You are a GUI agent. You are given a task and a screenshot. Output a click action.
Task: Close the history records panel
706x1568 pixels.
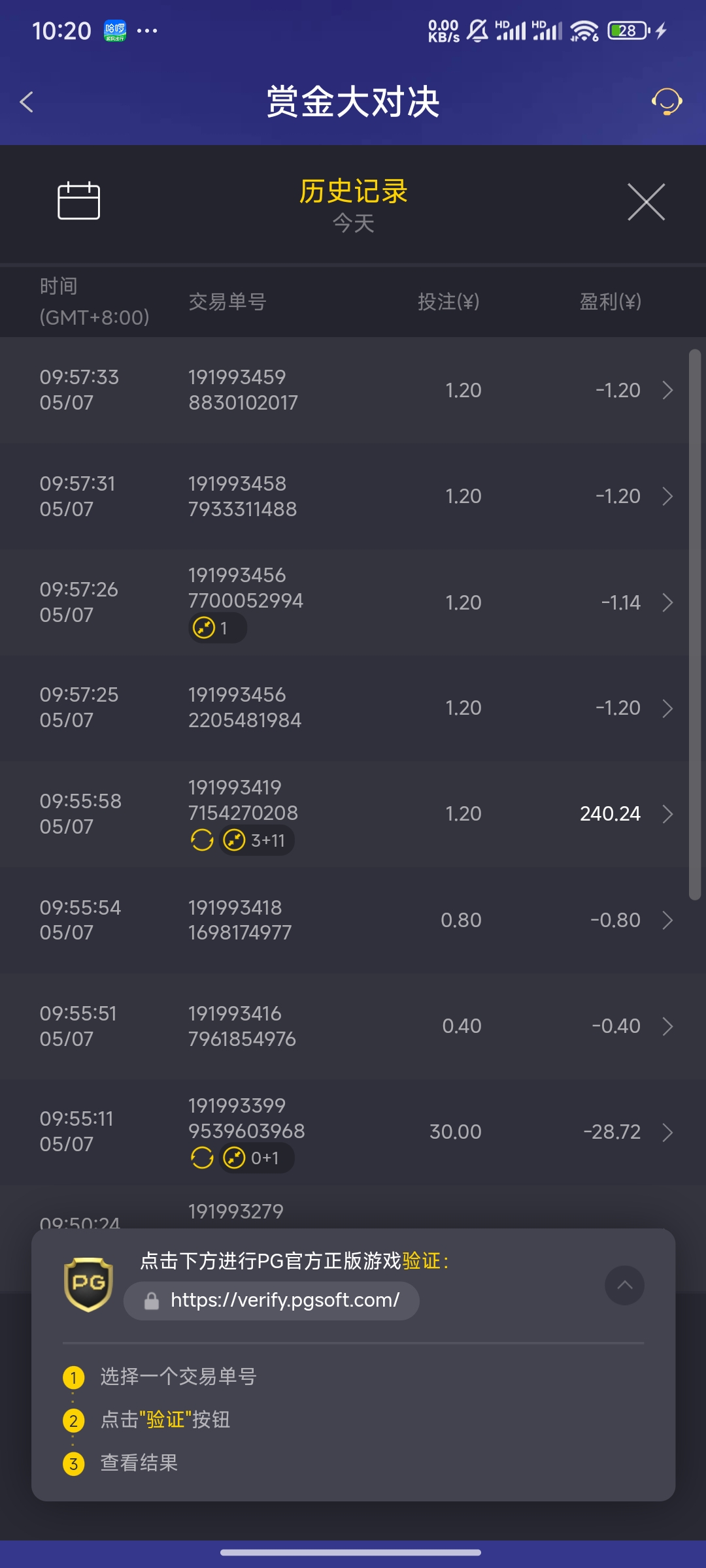click(x=646, y=202)
